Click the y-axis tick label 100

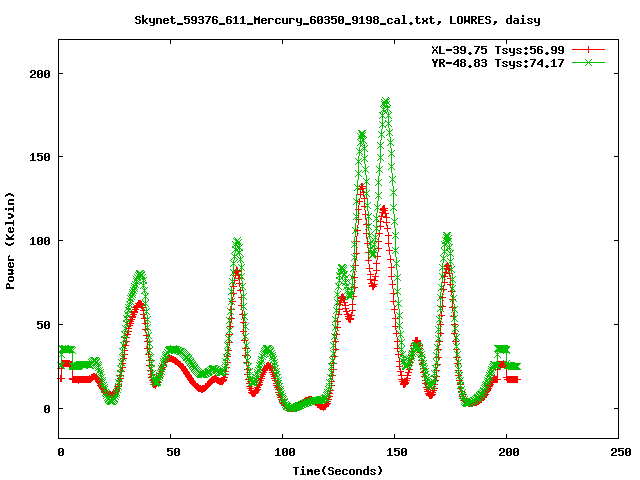40,241
